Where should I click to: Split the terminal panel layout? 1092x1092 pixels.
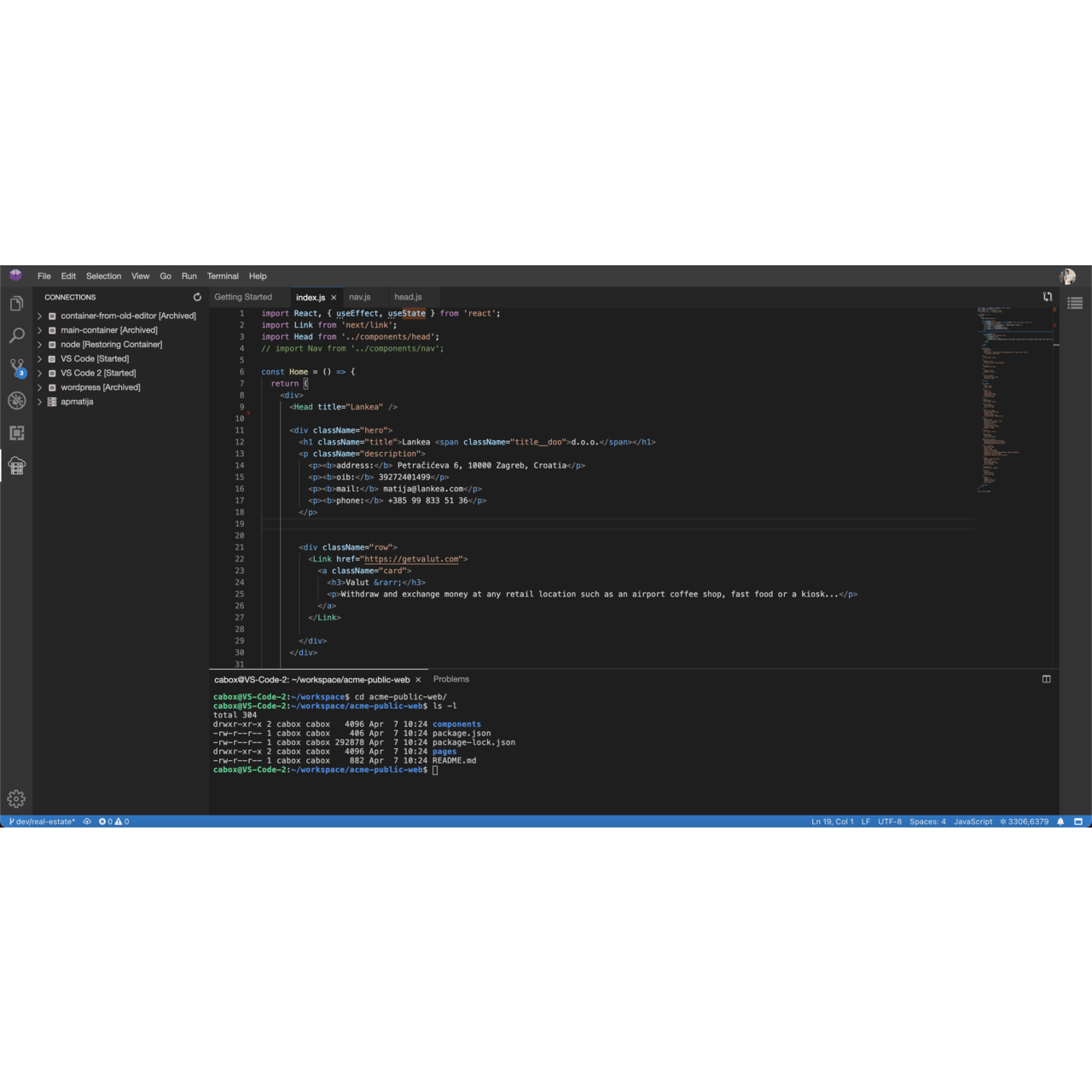coord(1047,679)
